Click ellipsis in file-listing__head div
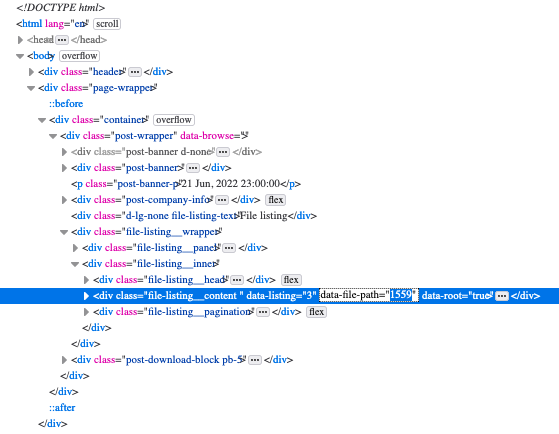 pyautogui.click(x=237, y=280)
